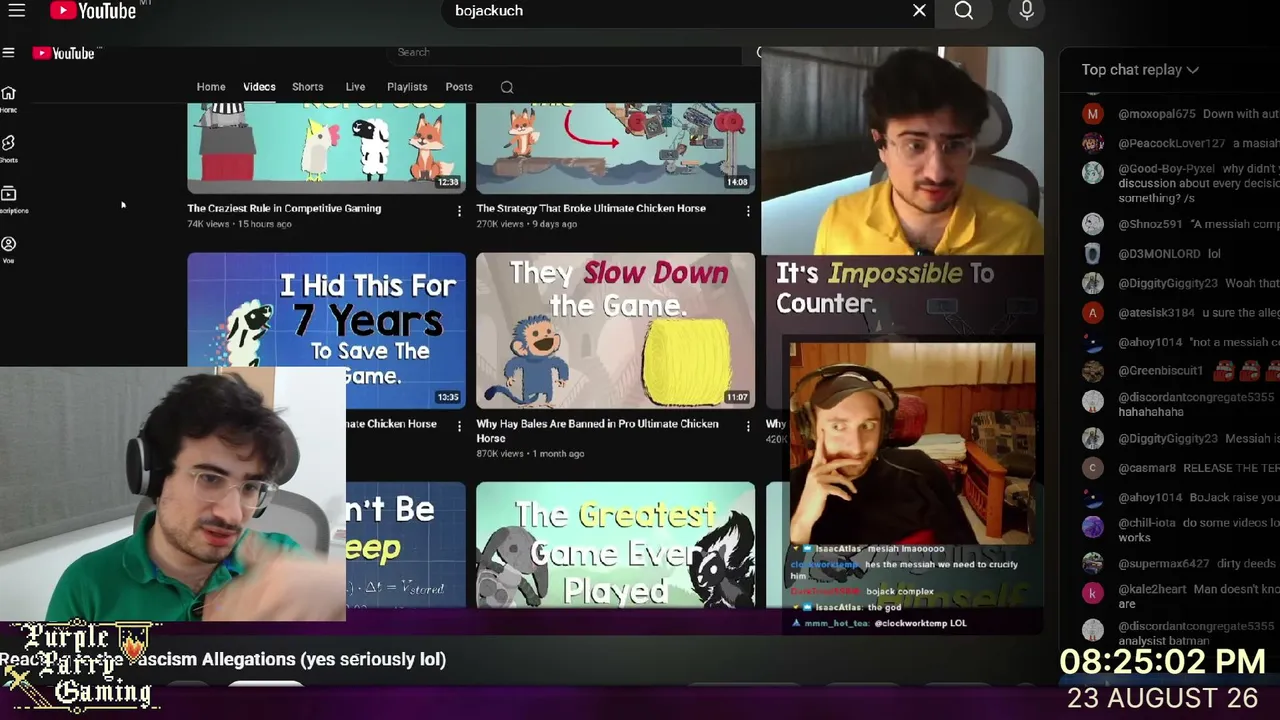Click the chat username @casmar8
This screenshot has width=1280, height=720.
tap(1147, 468)
